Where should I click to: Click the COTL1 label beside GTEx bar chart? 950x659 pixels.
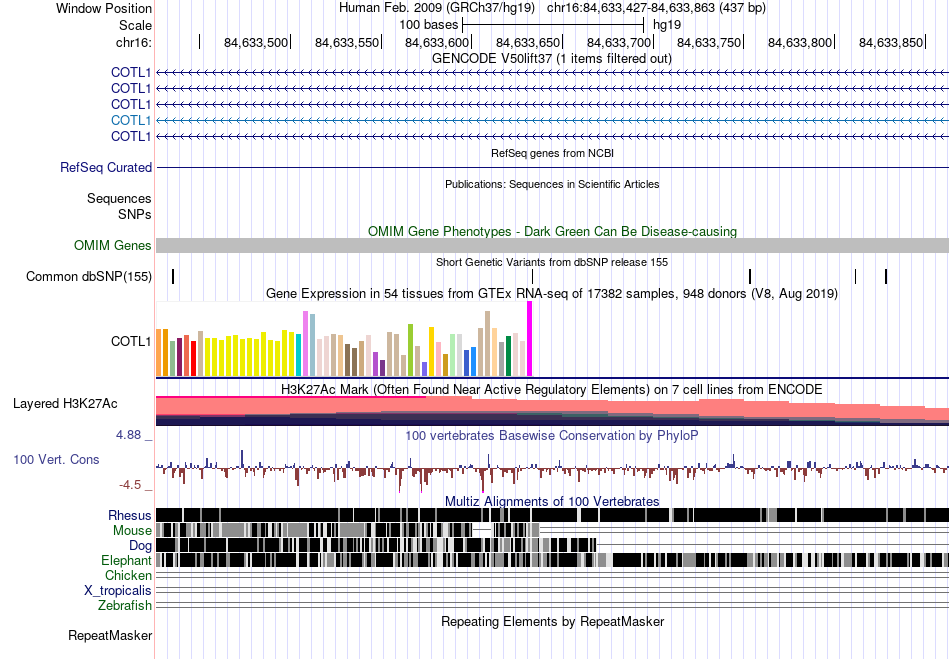coord(131,342)
